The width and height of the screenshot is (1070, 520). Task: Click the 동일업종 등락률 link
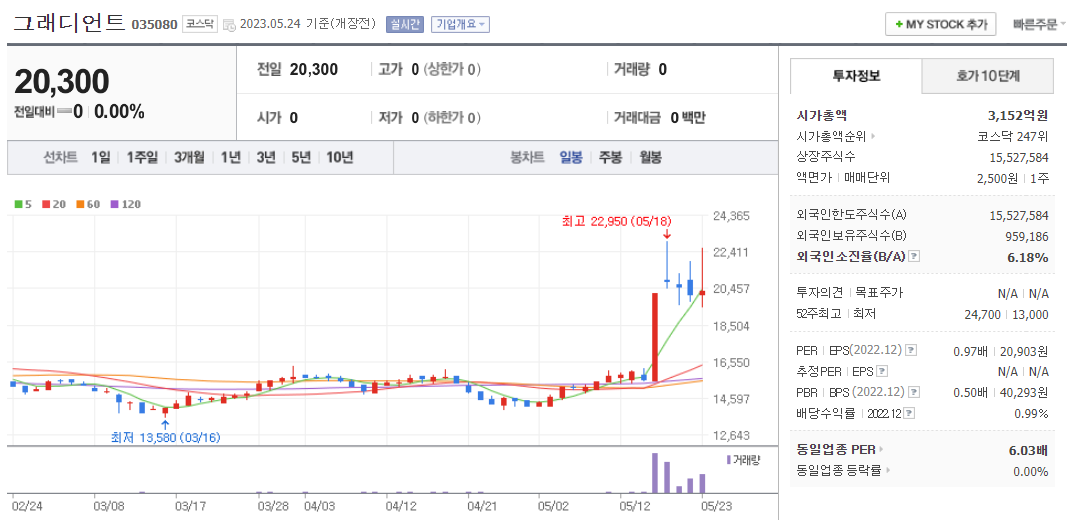[x=839, y=470]
